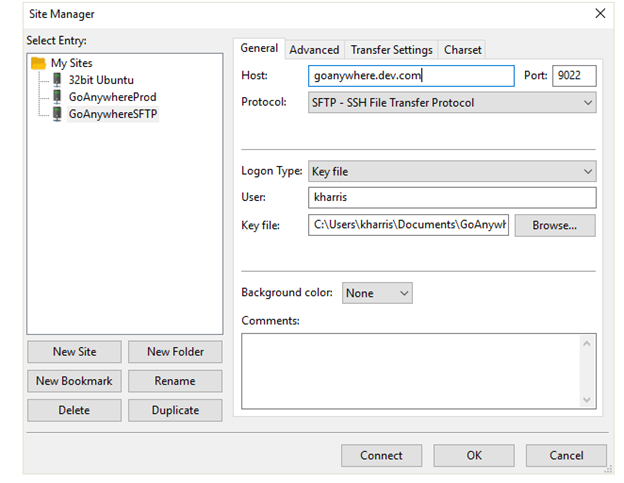Duplicate the selected site entry
Viewport: 624px width, 483px height.
point(175,410)
